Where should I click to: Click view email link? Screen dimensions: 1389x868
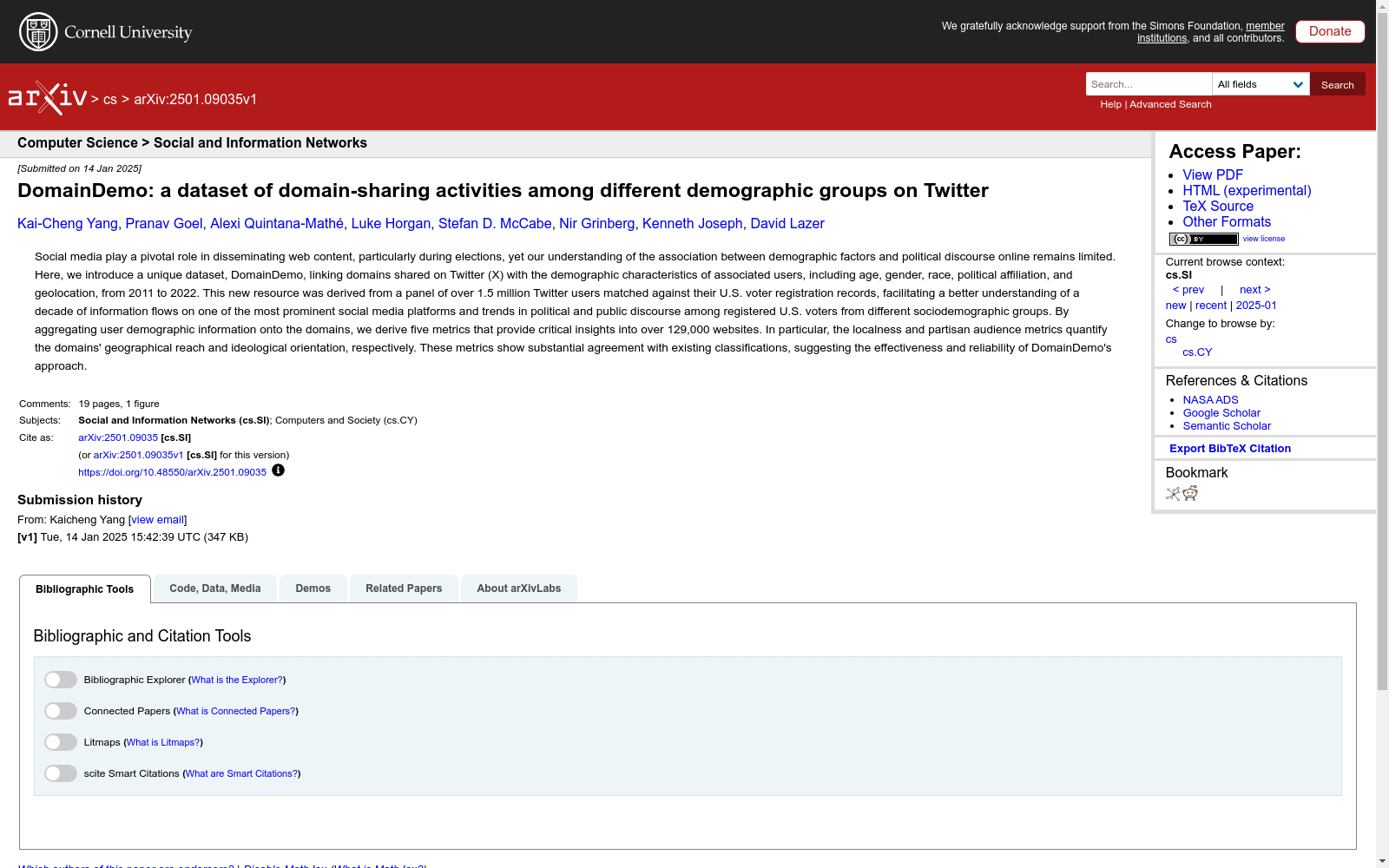[x=157, y=520]
